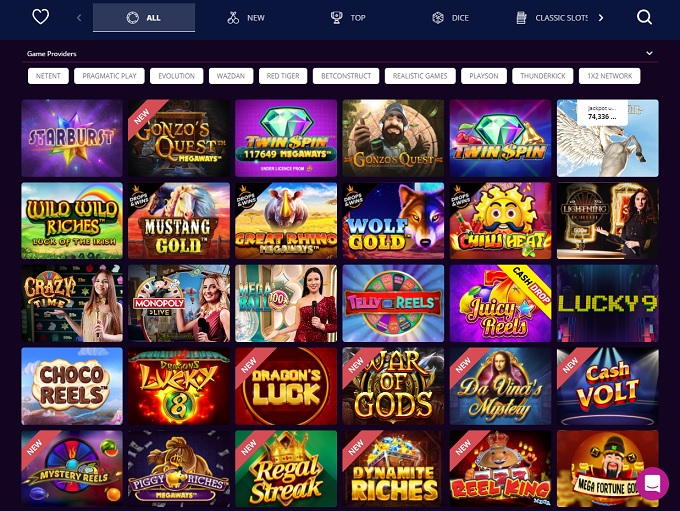Select the ALL games tab

(144, 18)
